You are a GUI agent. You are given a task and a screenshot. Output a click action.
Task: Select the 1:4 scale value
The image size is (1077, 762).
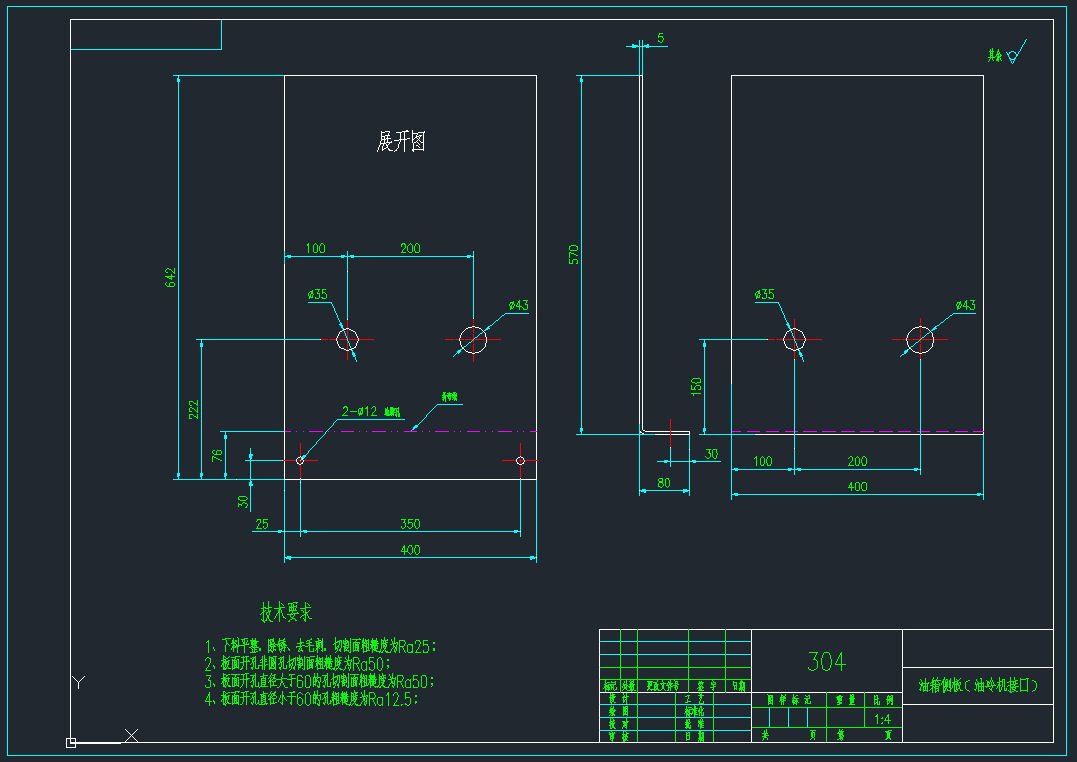883,719
